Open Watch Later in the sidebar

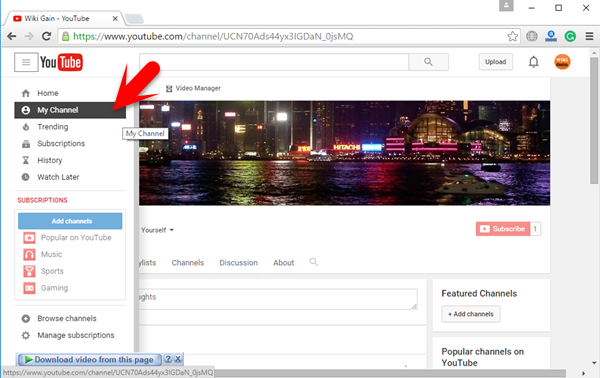coord(70,177)
